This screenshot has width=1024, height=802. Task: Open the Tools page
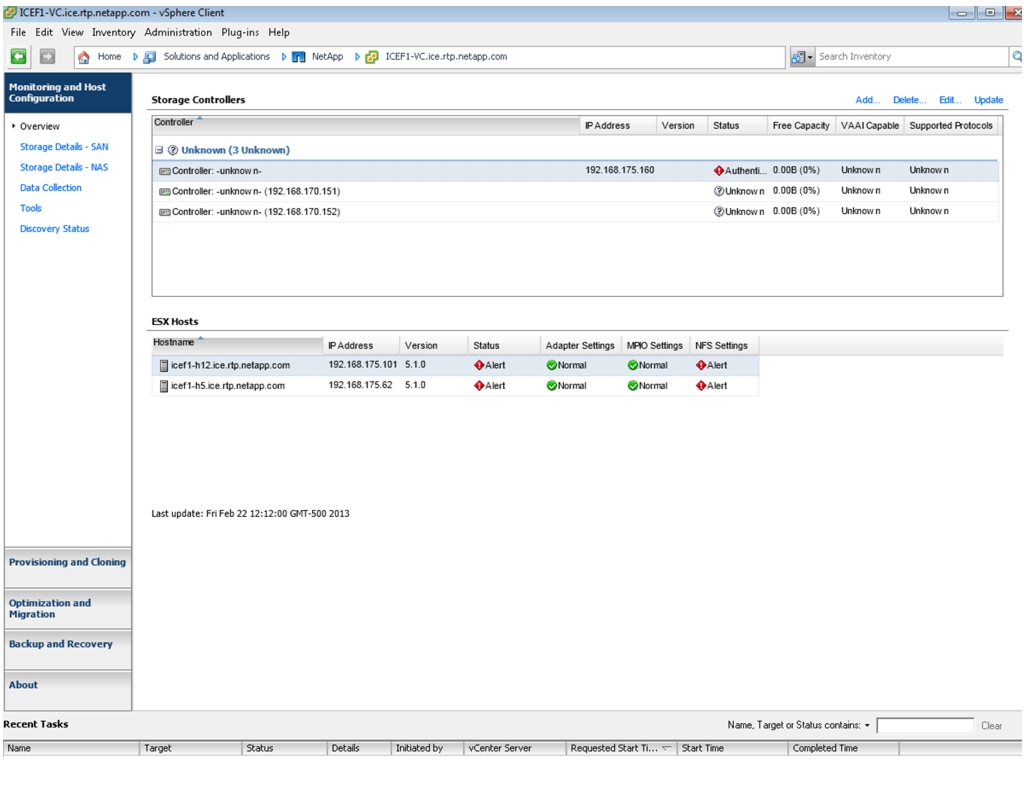coord(30,208)
